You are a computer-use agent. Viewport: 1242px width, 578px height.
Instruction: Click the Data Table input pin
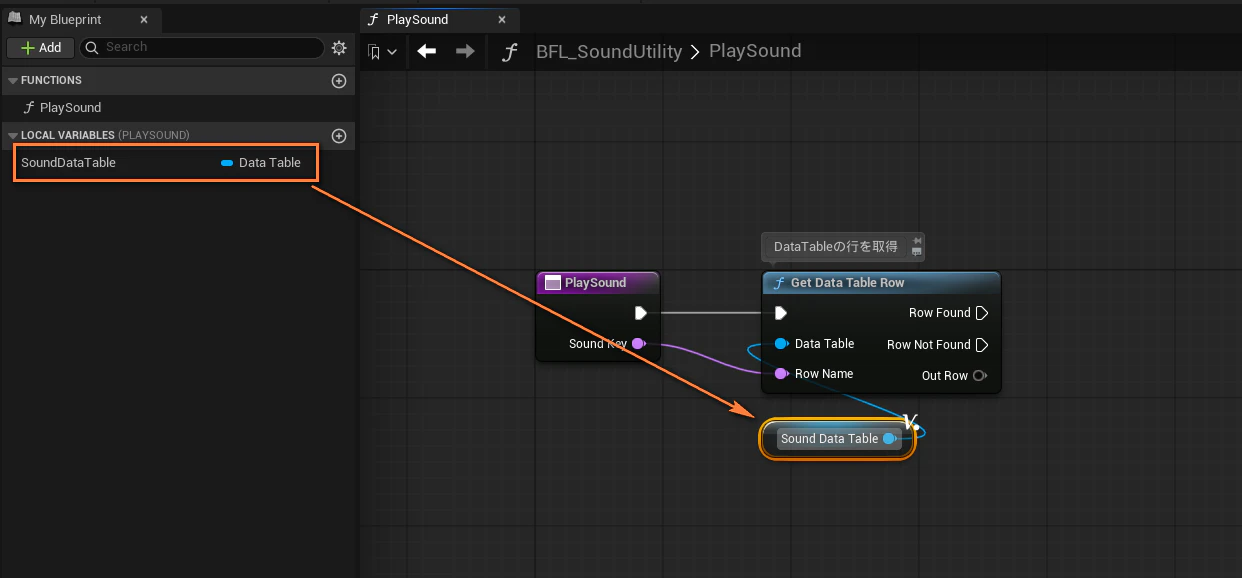[781, 344]
